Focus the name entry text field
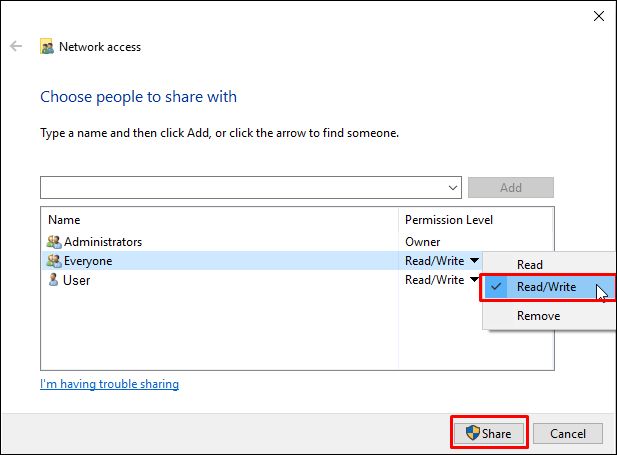This screenshot has width=617, height=455. pos(240,187)
